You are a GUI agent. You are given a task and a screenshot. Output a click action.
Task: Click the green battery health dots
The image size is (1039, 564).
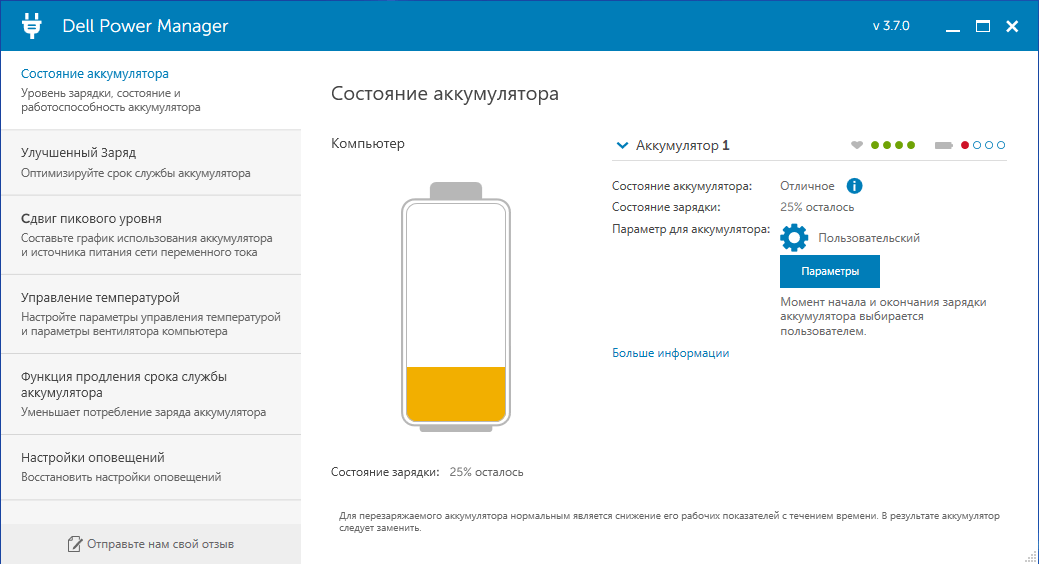coord(893,146)
